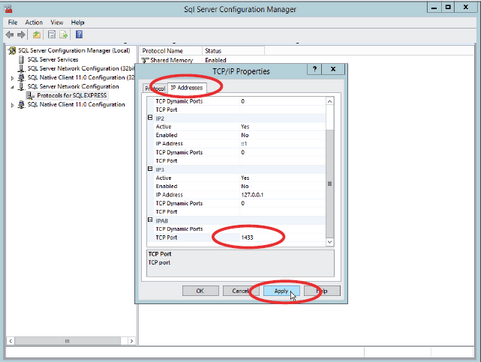Expand SQL Native Client 11.0 Configuration (32bit) node
Screen dimensions: 481x362
tap(12, 78)
